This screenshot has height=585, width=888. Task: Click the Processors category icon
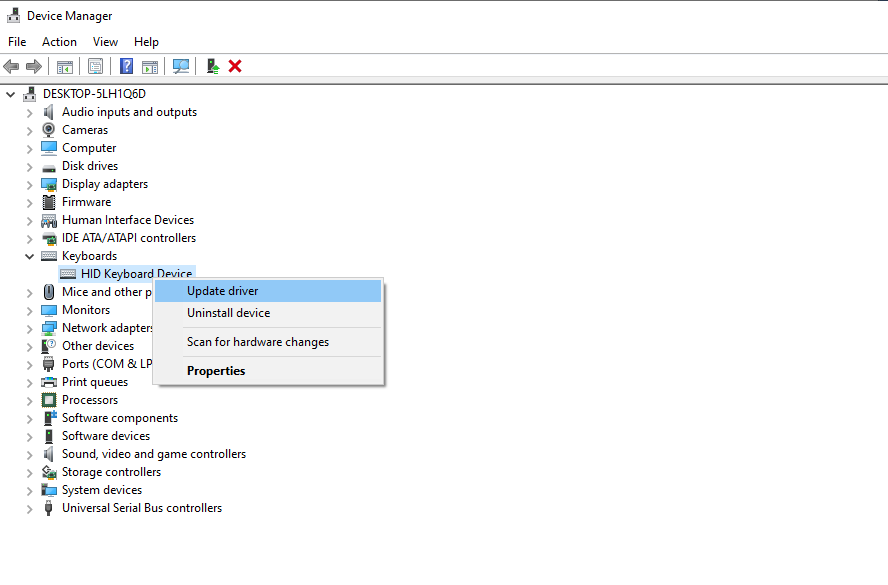pyautogui.click(x=49, y=400)
